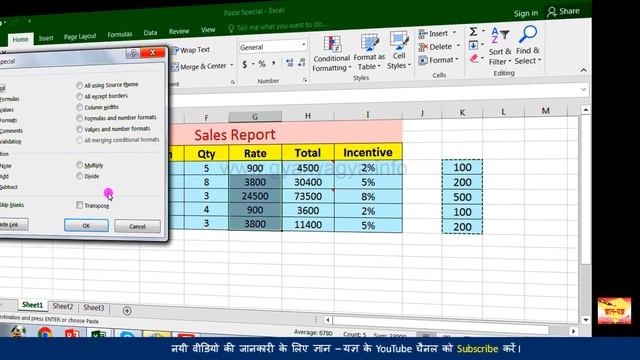640x360 pixels.
Task: Apply Comma Style format
Action: click(x=273, y=63)
